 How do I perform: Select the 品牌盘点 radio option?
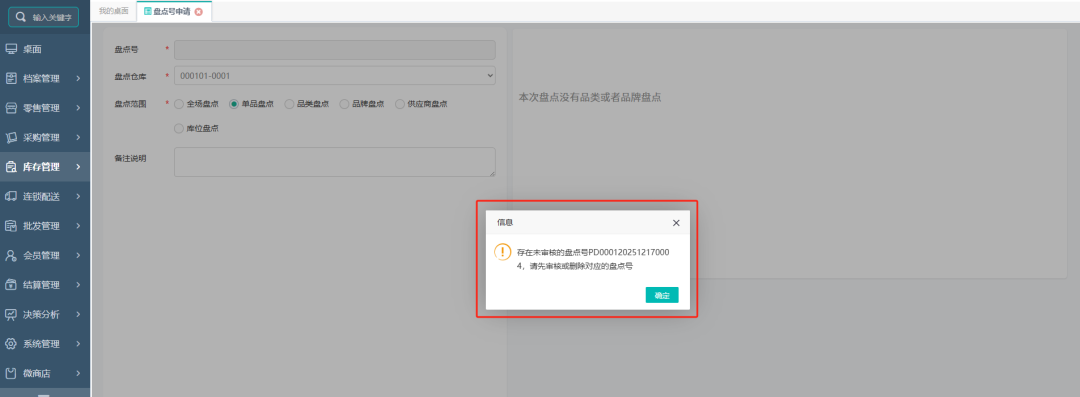tap(344, 104)
